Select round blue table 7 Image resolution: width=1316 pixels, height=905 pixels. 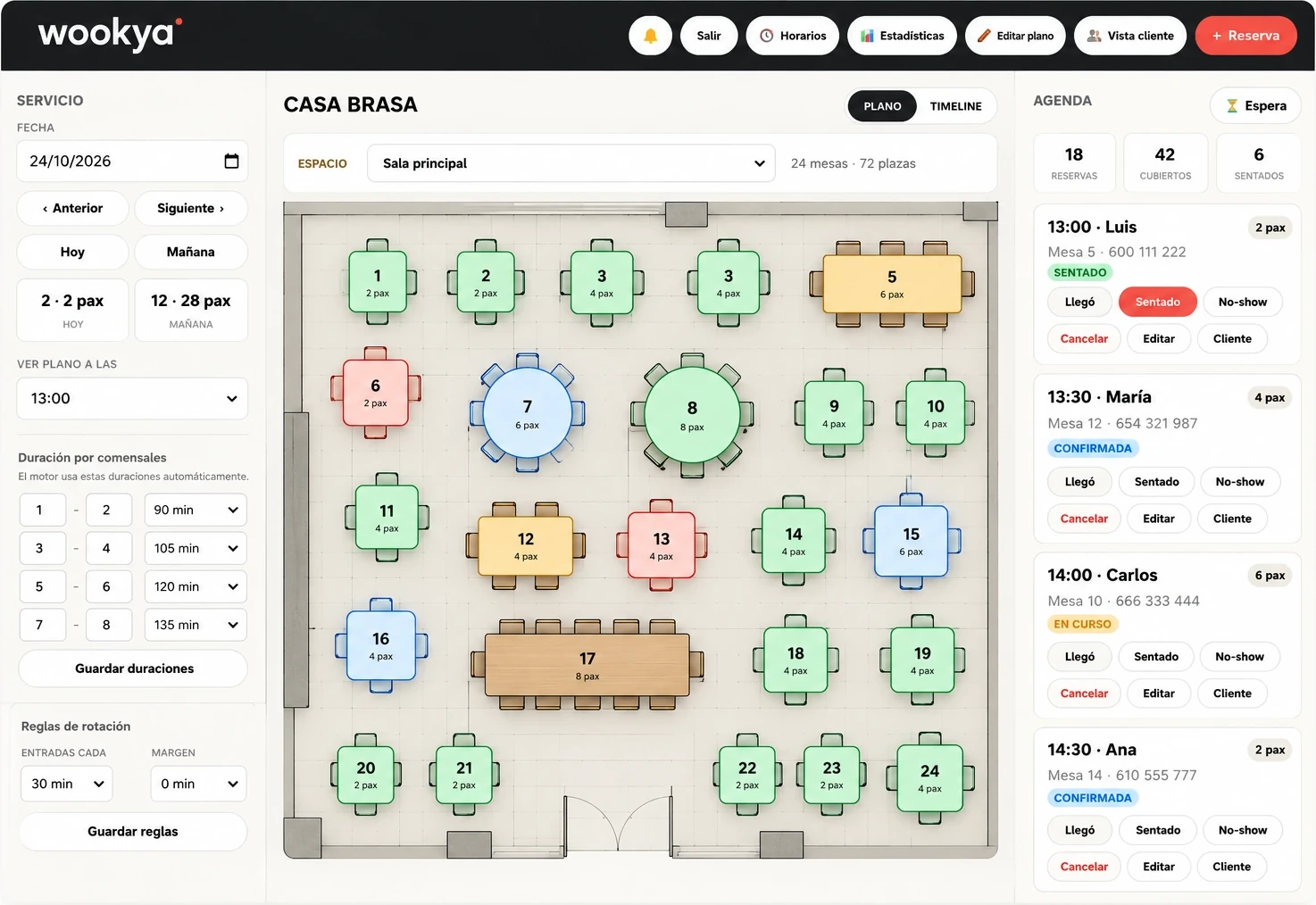[x=528, y=413]
